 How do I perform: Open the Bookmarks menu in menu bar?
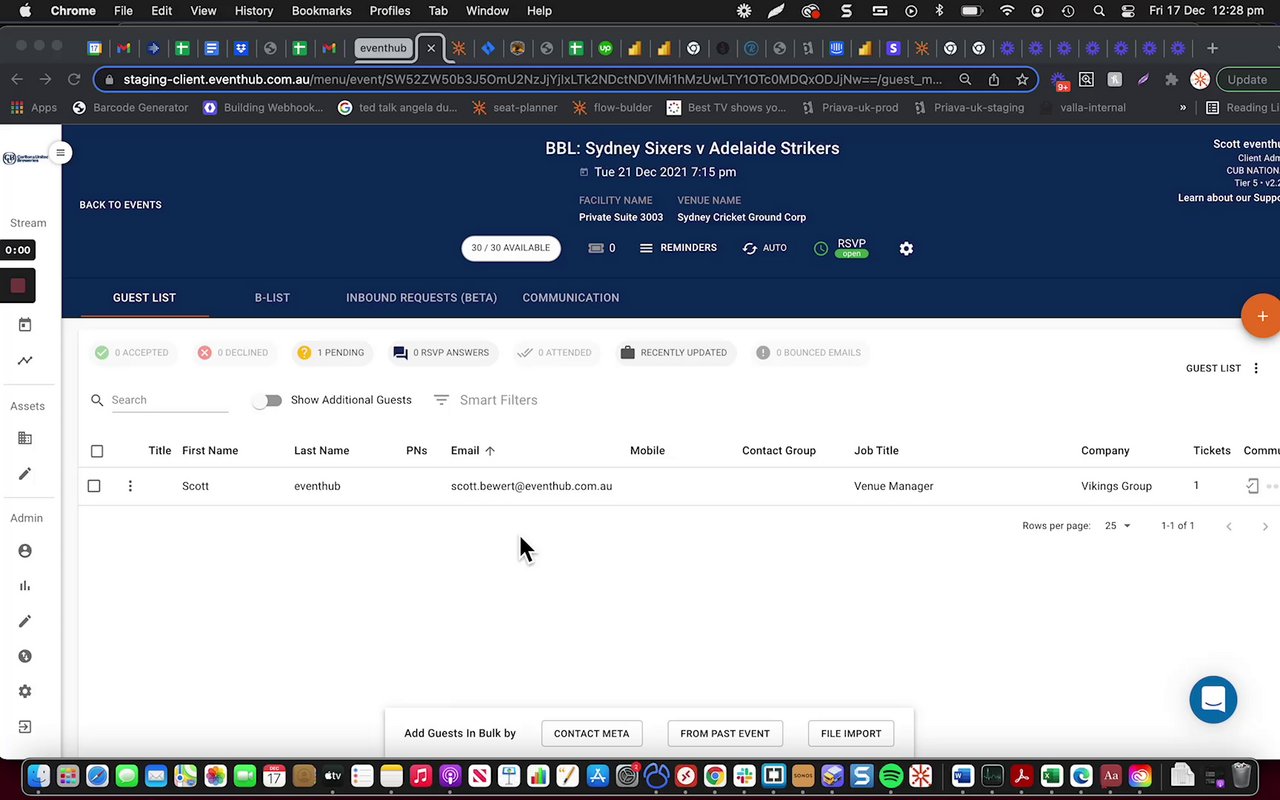pos(321,11)
